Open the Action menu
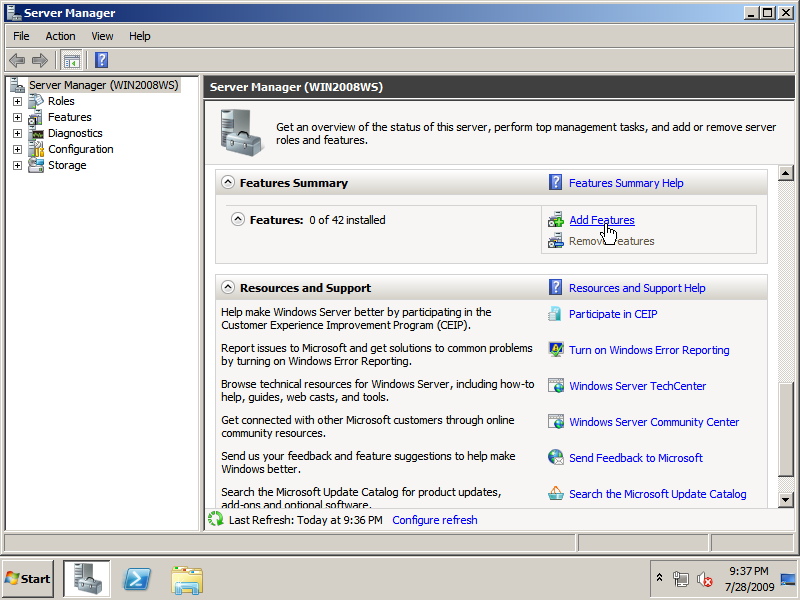800x600 pixels. [x=60, y=36]
